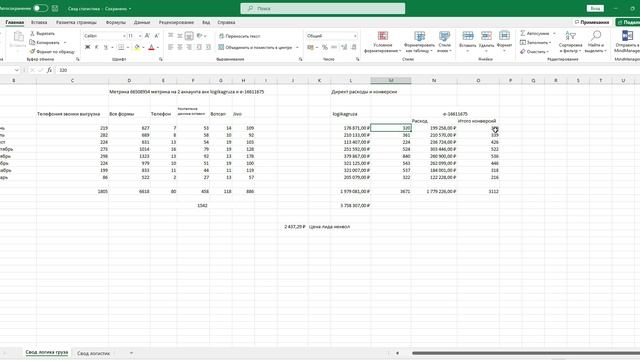Increase the cell indent

(x=208, y=47)
